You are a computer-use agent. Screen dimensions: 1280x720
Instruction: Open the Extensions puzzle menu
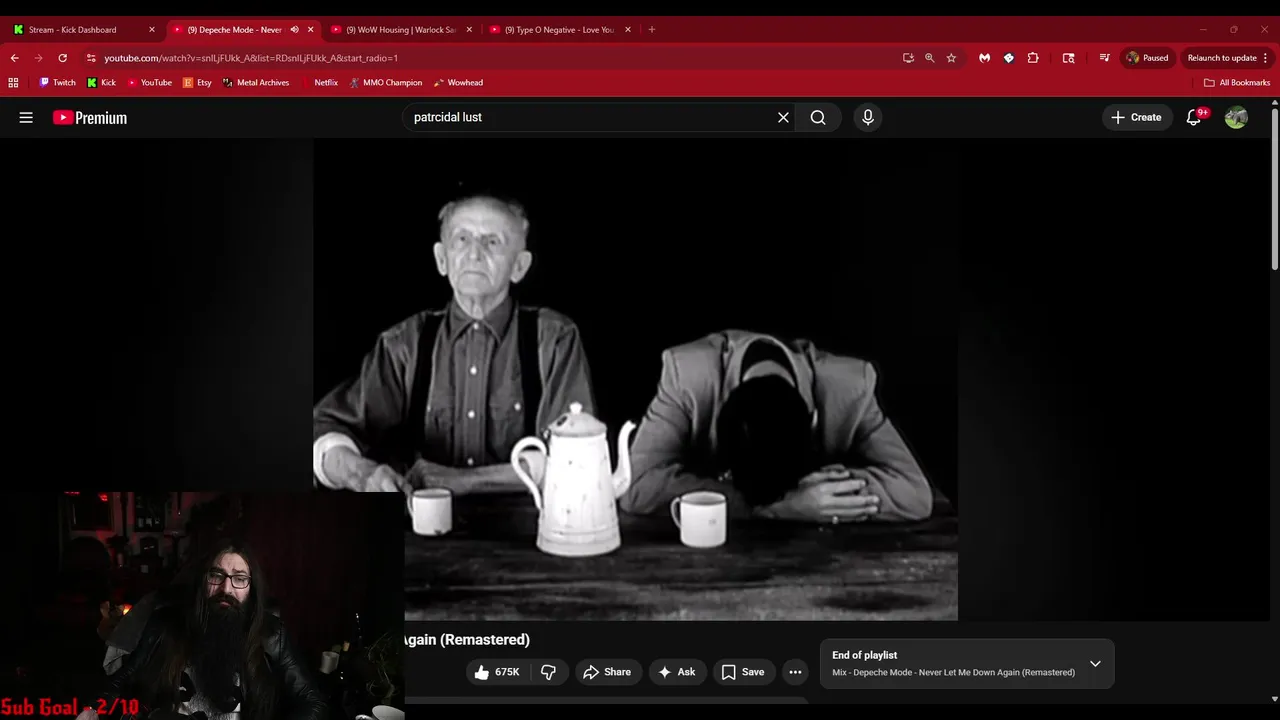tap(1033, 58)
